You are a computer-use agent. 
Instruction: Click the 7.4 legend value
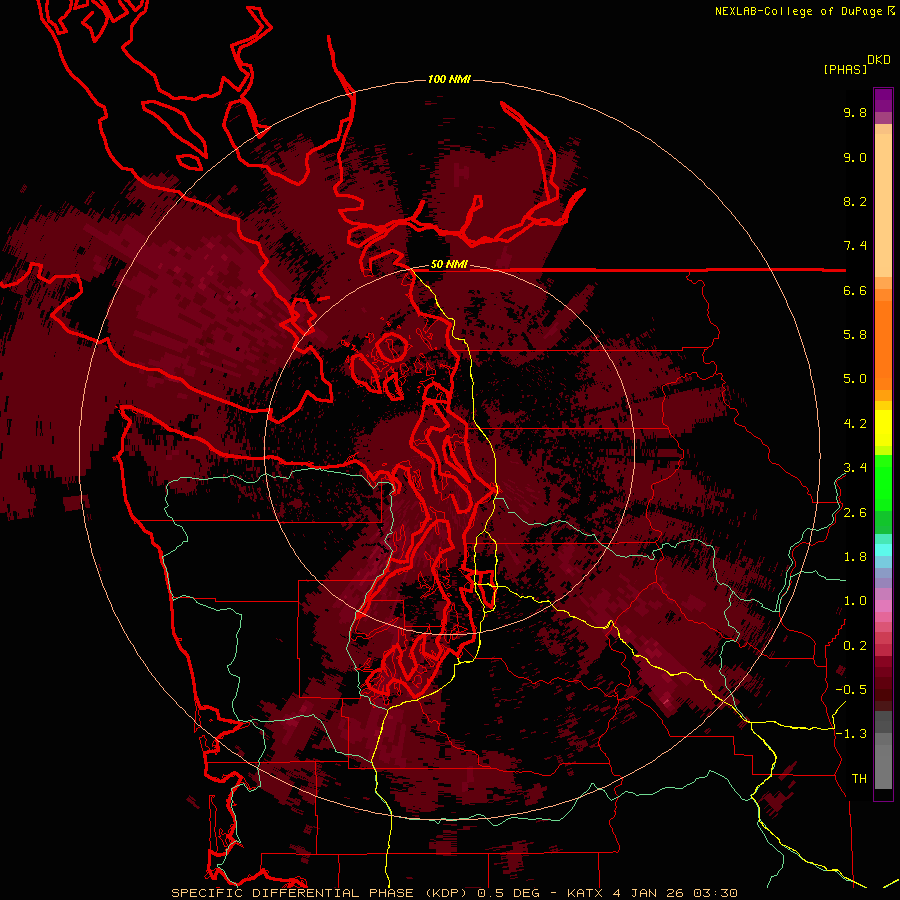pos(855,246)
